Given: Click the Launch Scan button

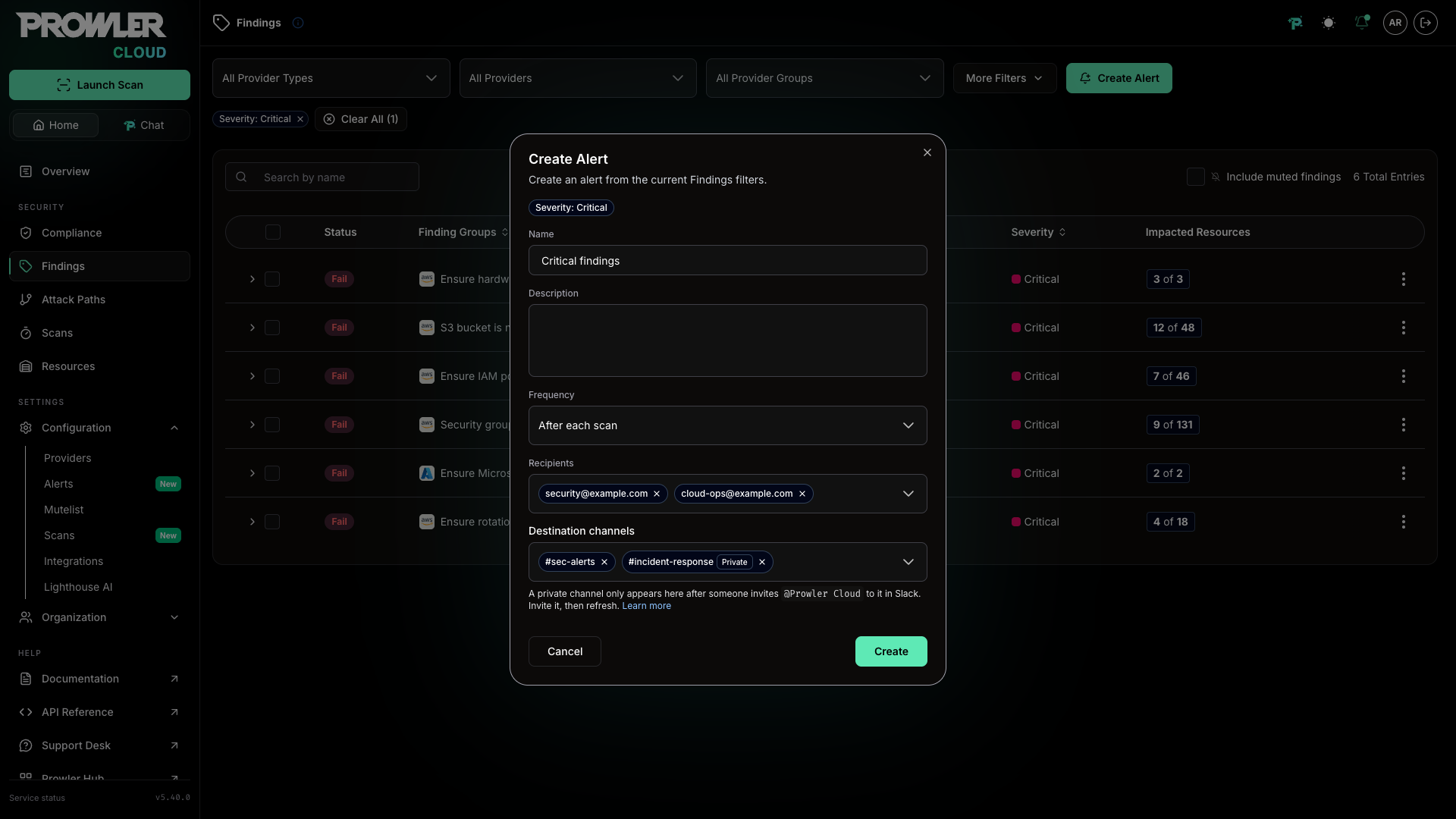Looking at the screenshot, I should pyautogui.click(x=99, y=85).
